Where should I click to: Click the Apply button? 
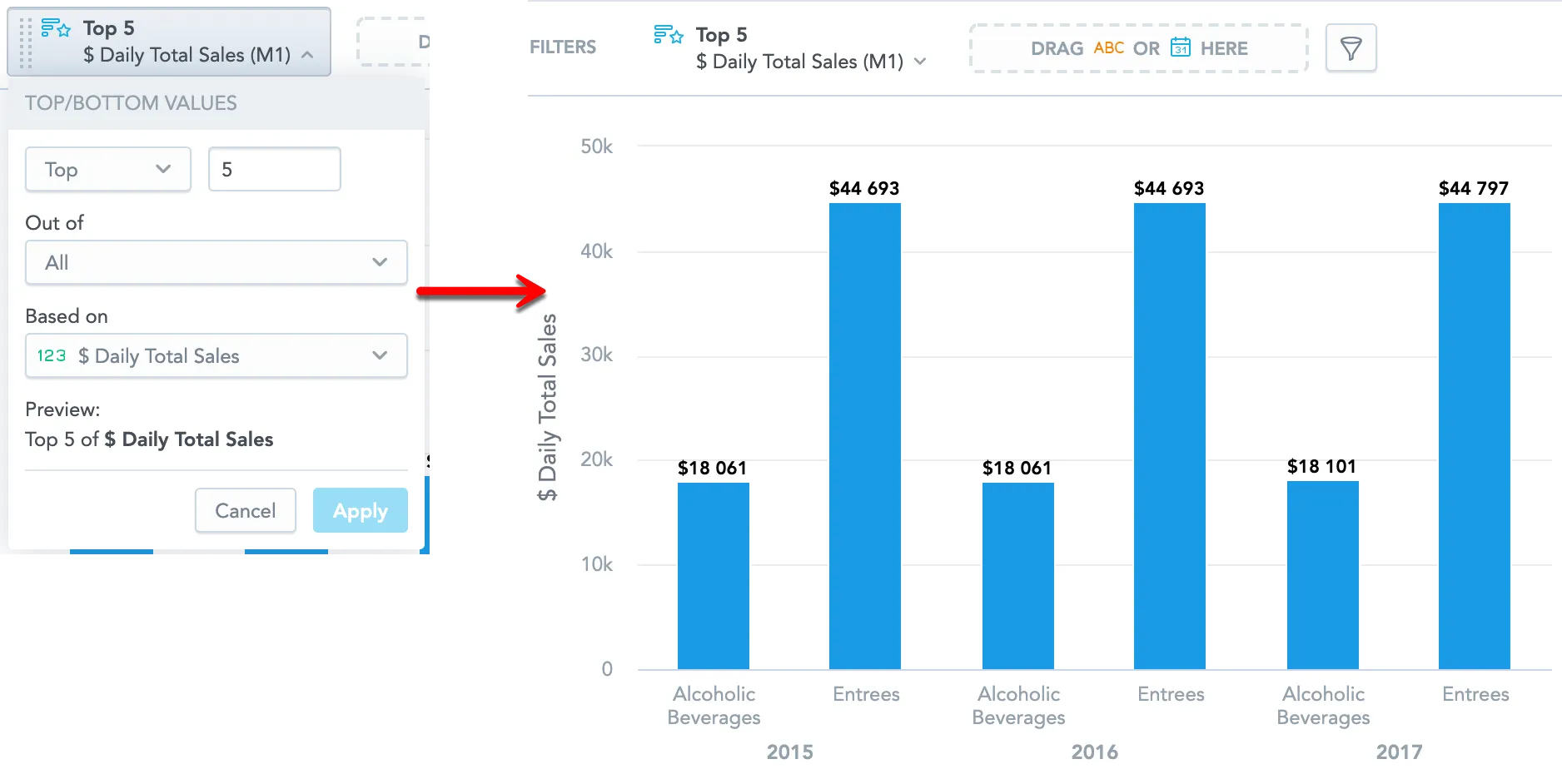coord(360,510)
